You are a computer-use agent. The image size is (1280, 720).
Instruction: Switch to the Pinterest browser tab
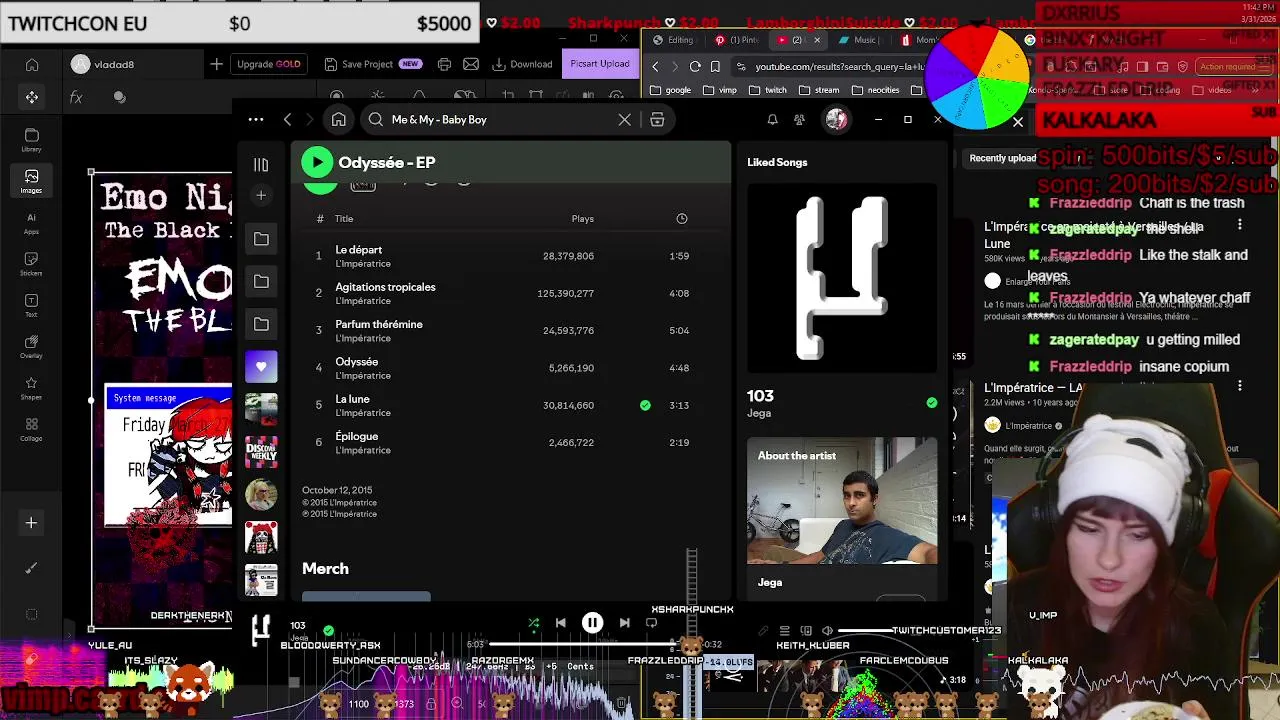[738, 40]
